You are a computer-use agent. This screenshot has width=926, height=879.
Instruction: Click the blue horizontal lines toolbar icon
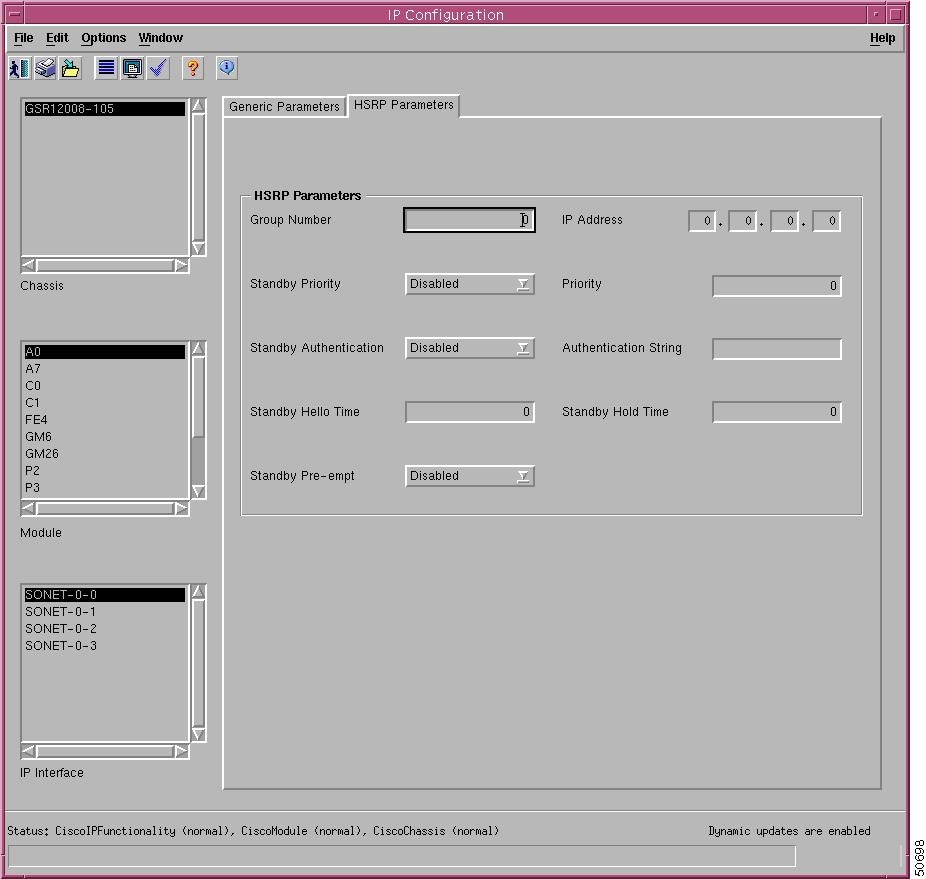[106, 68]
